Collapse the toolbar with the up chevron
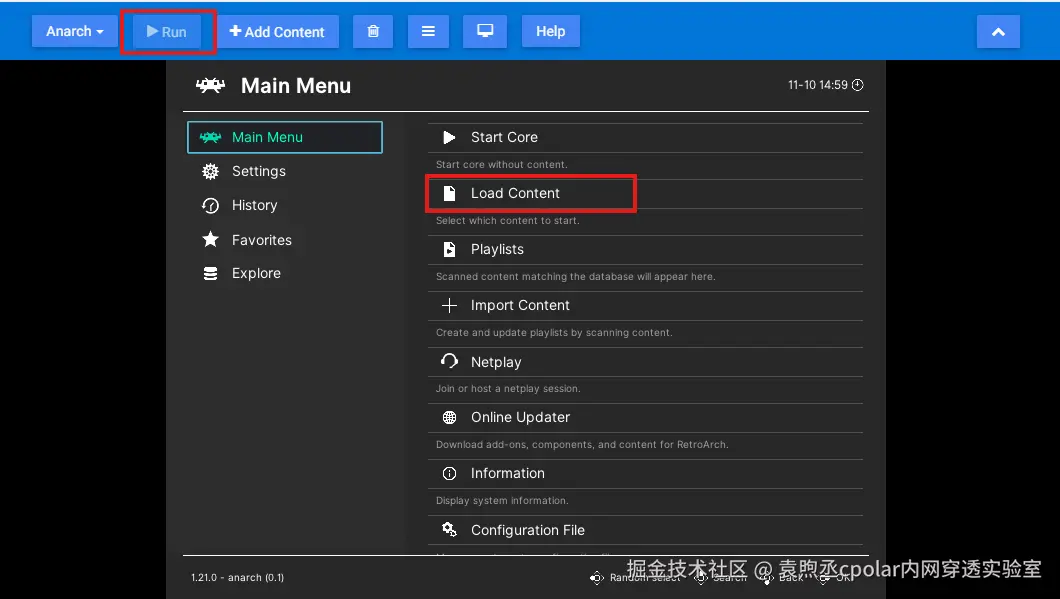Screen dimensions: 1060x599 click(998, 31)
